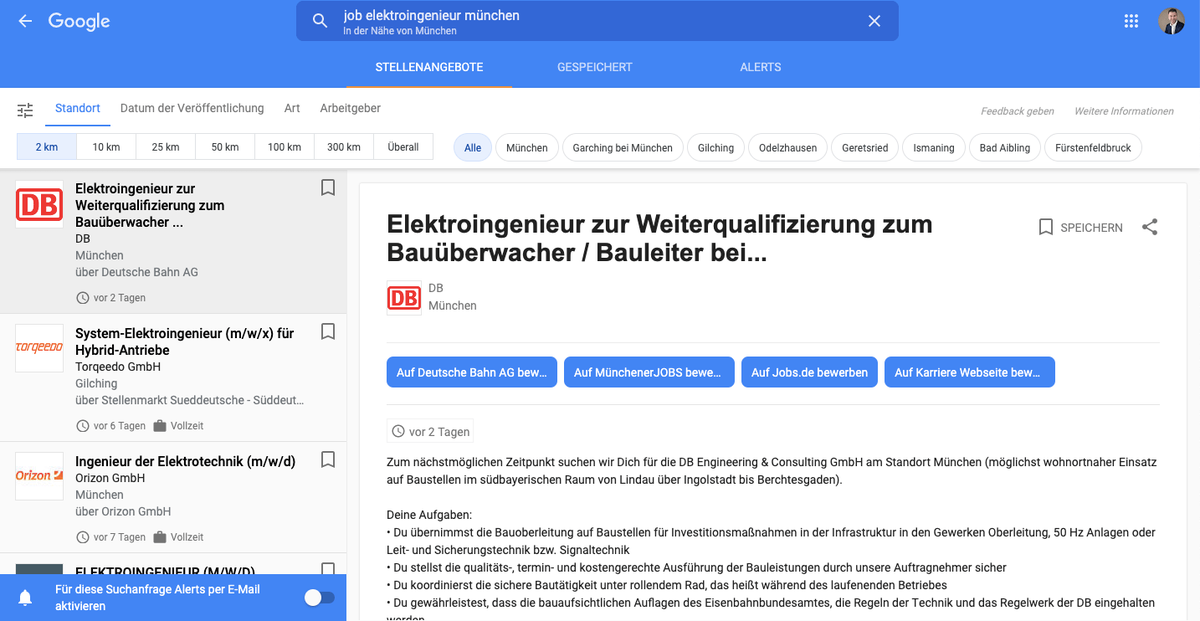
Task: Select the Überall distance option
Action: coord(403,147)
